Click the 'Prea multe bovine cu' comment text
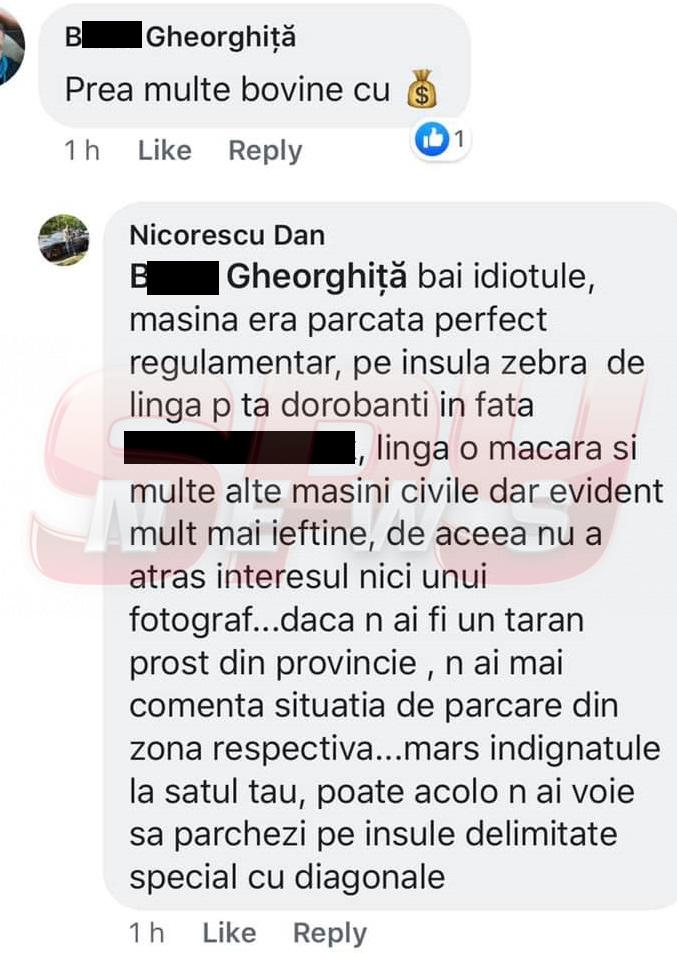Screen dimensions: 677x953 227,90
